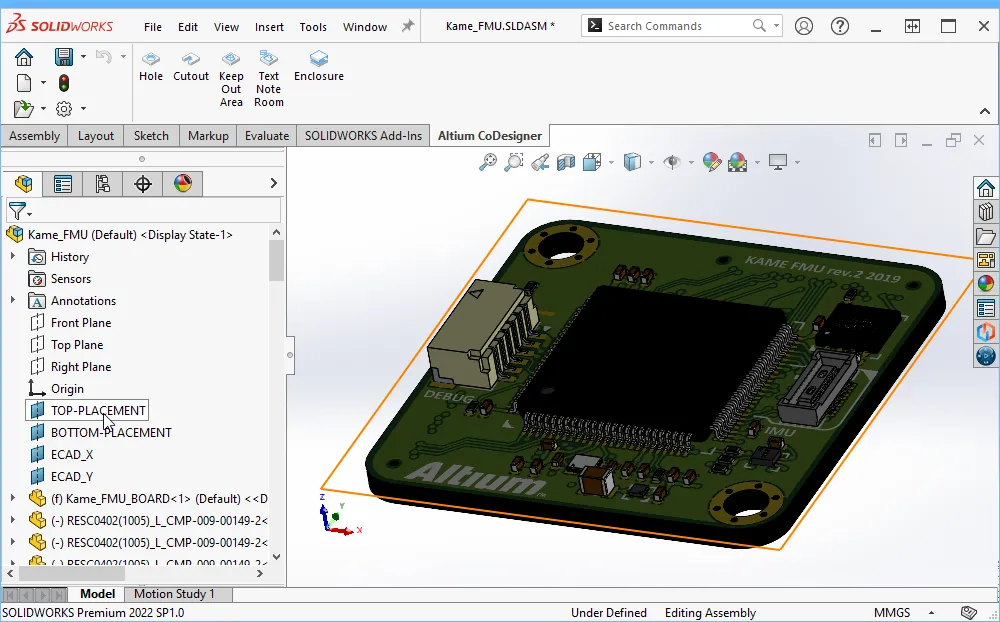Click the Keep Out Area tool
This screenshot has width=1000, height=622.
[x=231, y=80]
